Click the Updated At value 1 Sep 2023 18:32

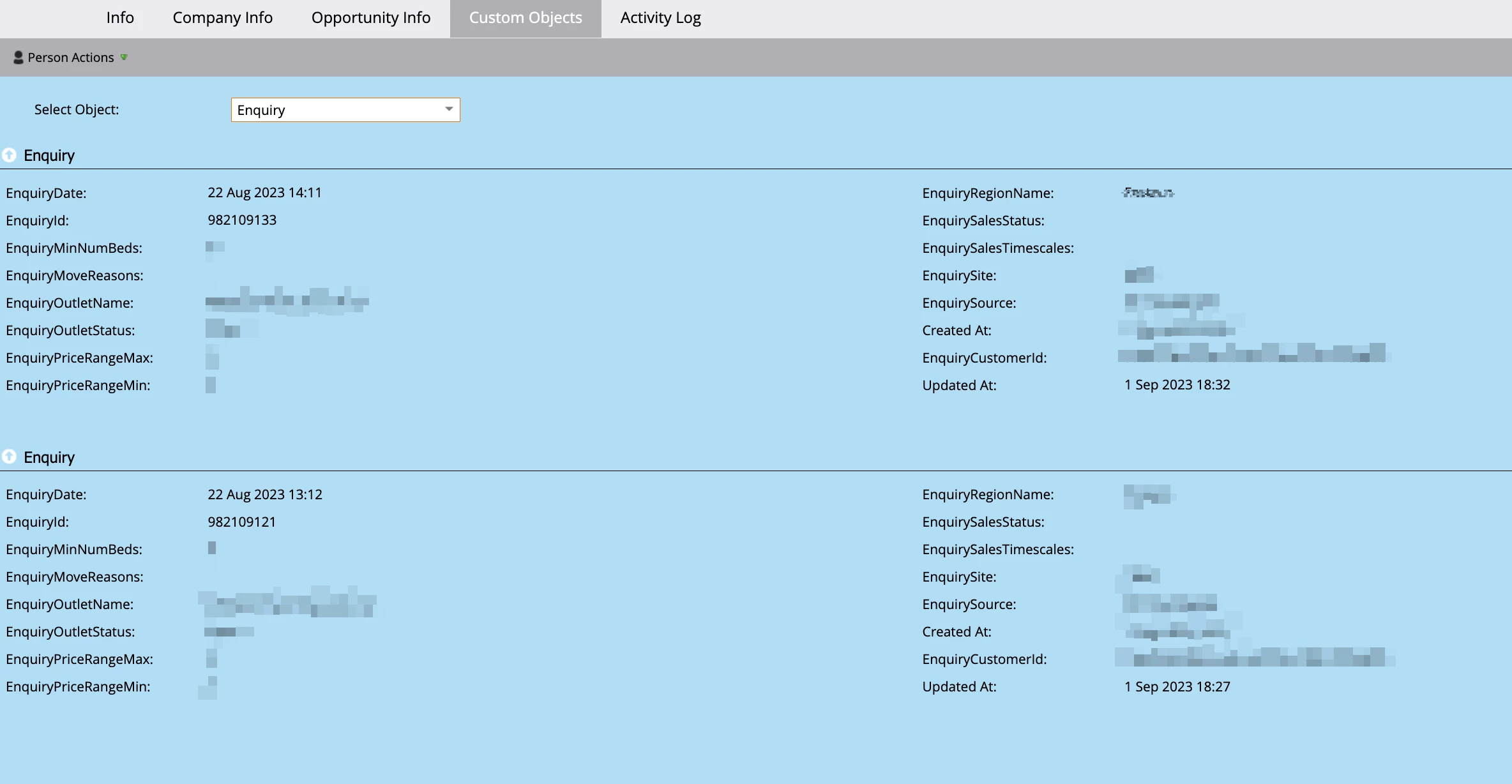[x=1177, y=384]
